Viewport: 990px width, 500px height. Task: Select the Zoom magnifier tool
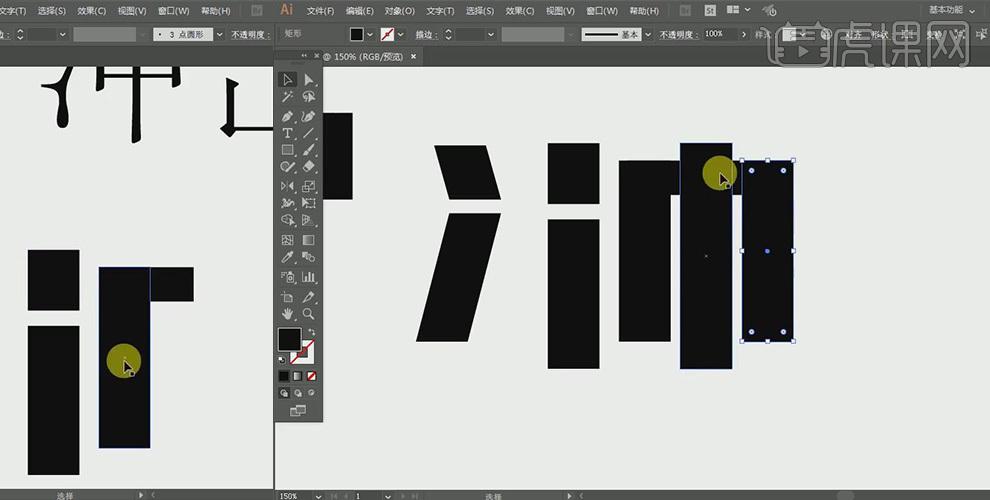(x=308, y=314)
